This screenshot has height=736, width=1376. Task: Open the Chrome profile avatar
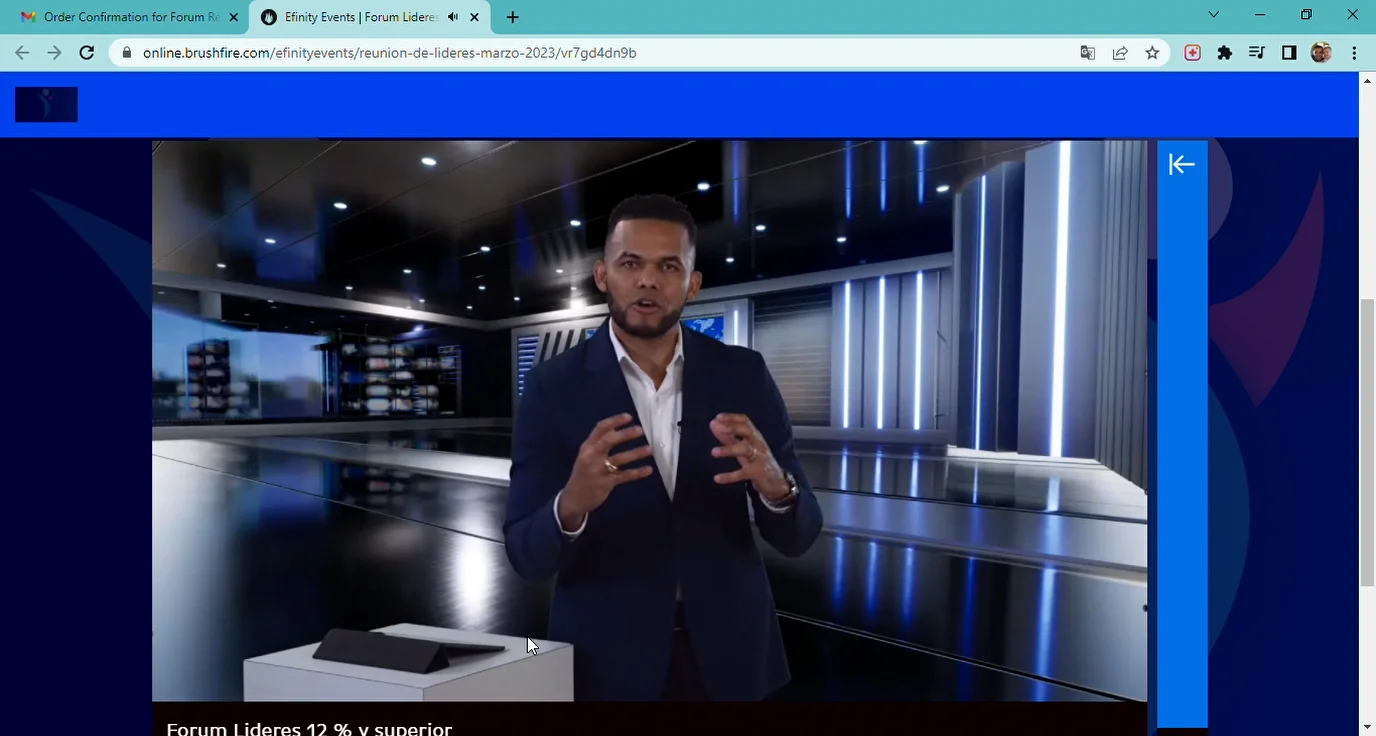1321,53
